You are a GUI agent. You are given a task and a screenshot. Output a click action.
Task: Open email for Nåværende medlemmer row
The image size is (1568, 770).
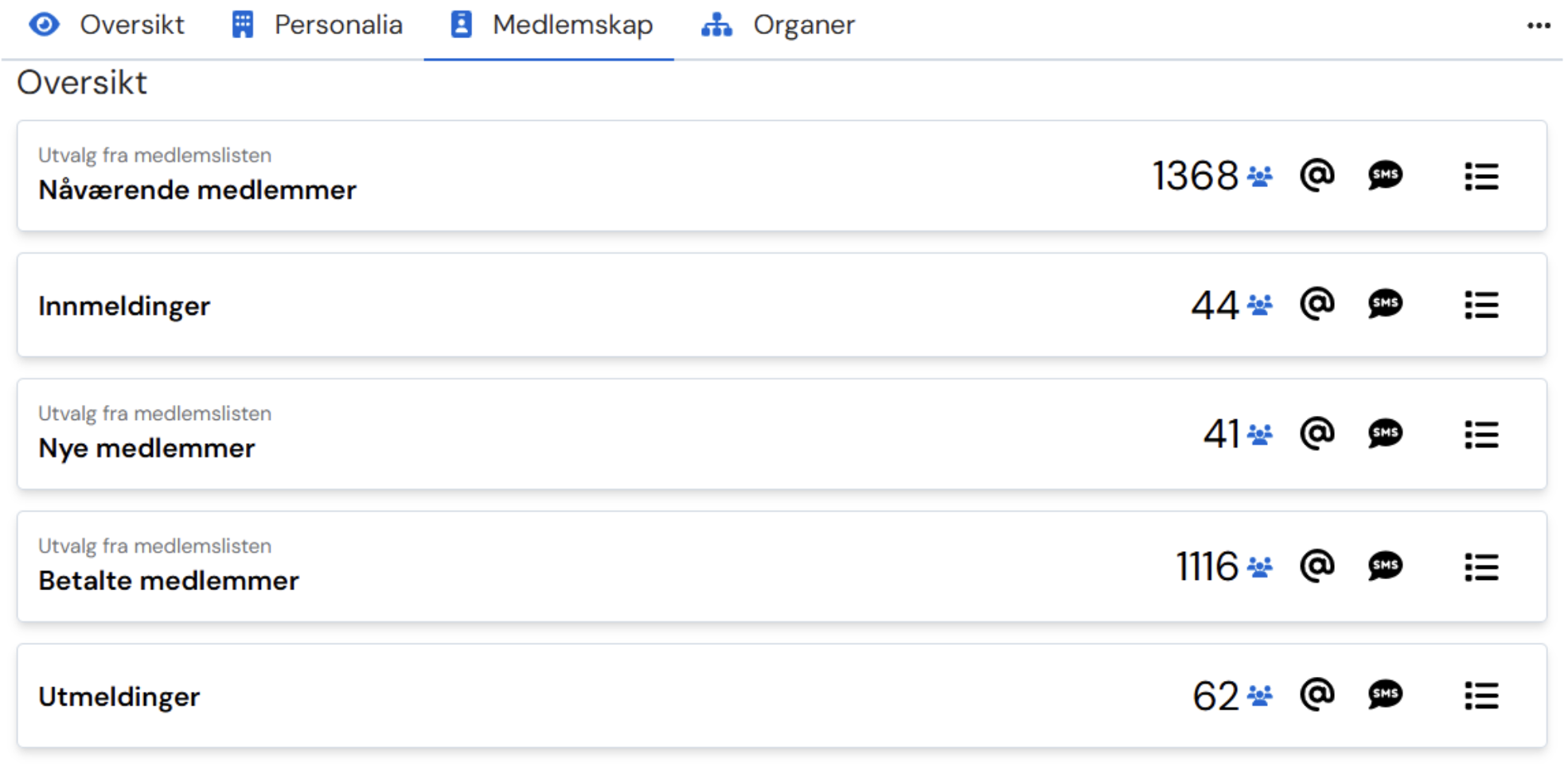[x=1316, y=175]
